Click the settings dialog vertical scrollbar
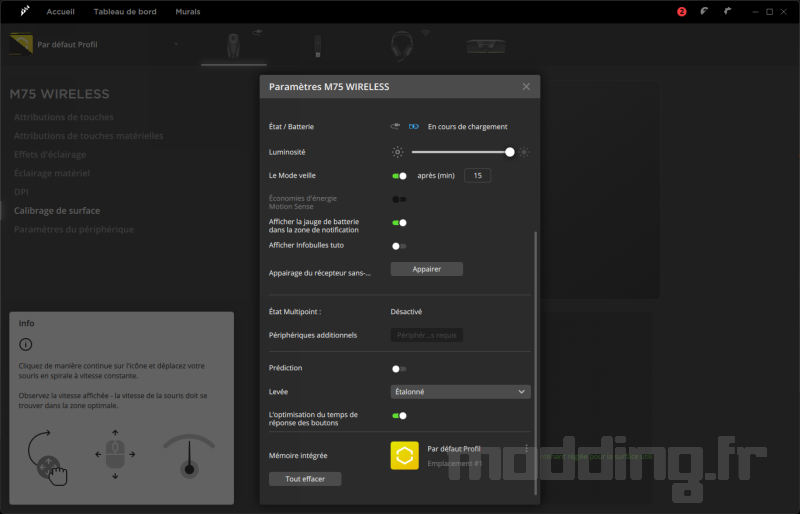Viewport: 800px width, 514px height. click(x=535, y=362)
